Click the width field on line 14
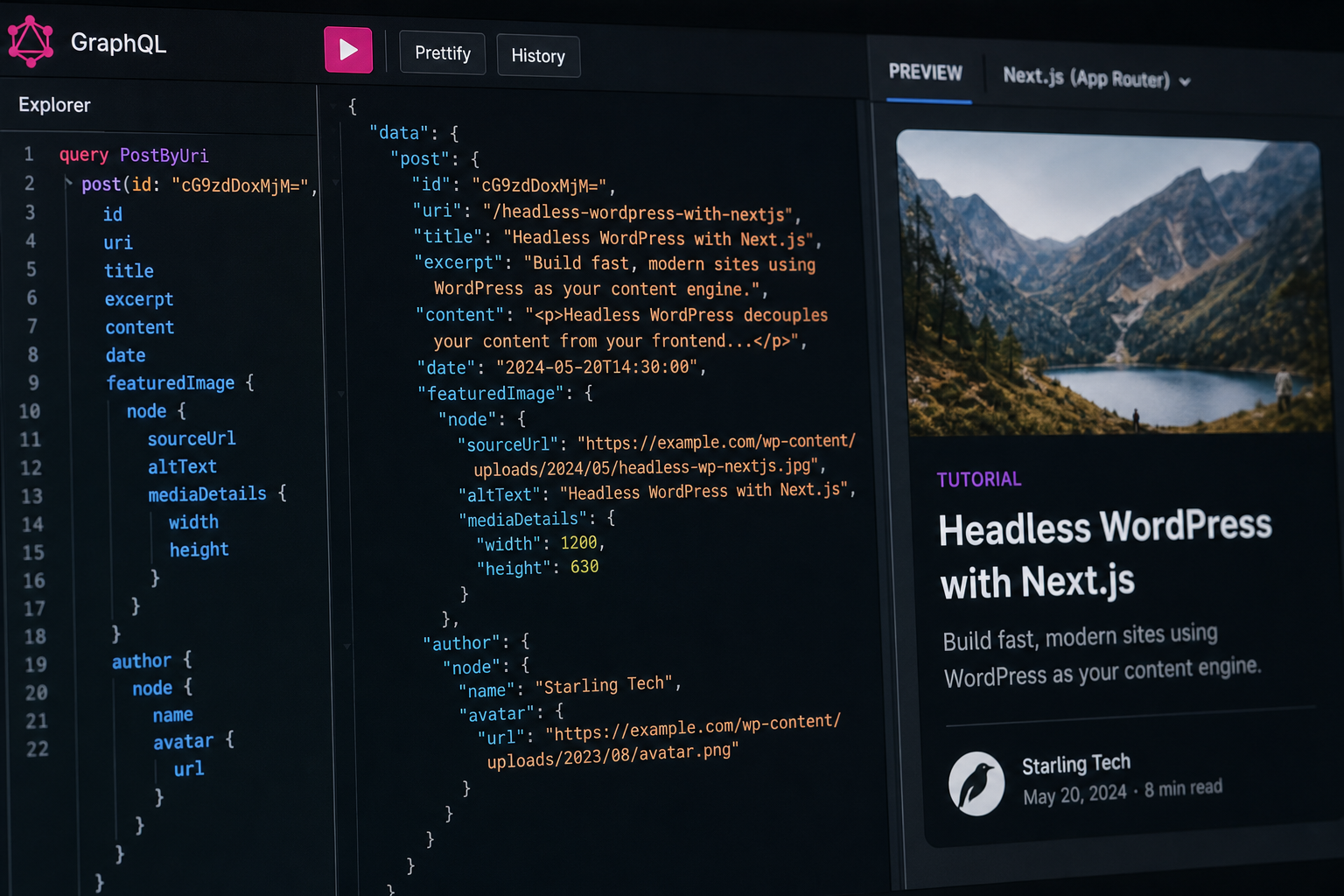This screenshot has width=1344, height=896. point(193,522)
